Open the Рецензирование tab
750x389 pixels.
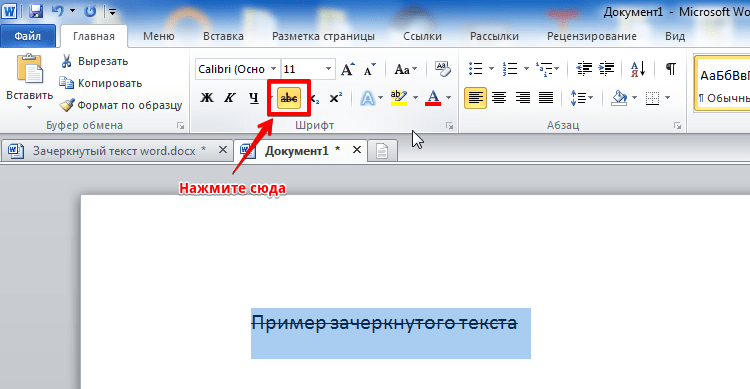coord(592,36)
